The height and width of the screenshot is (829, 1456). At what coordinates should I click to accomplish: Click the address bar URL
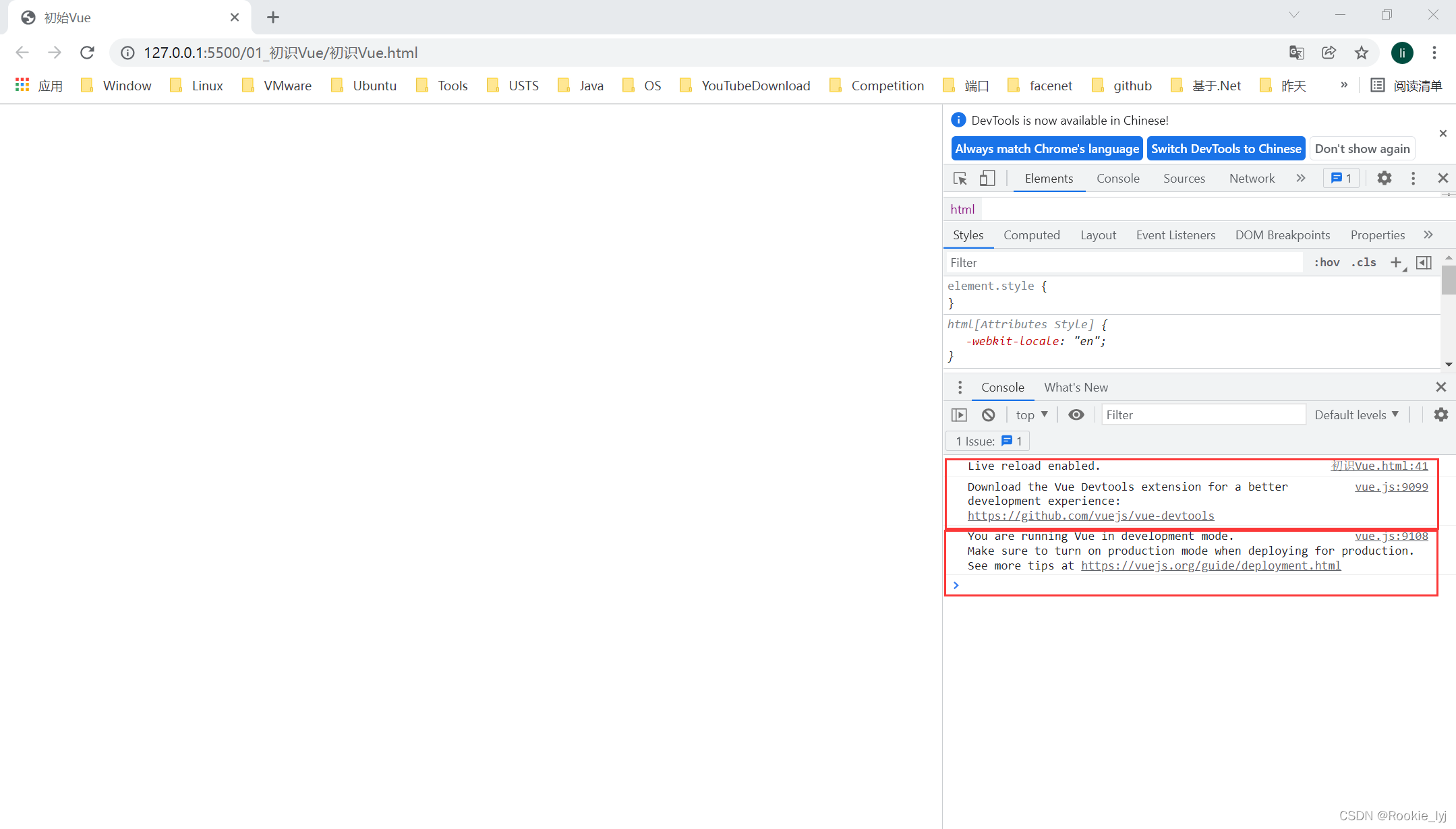point(281,53)
